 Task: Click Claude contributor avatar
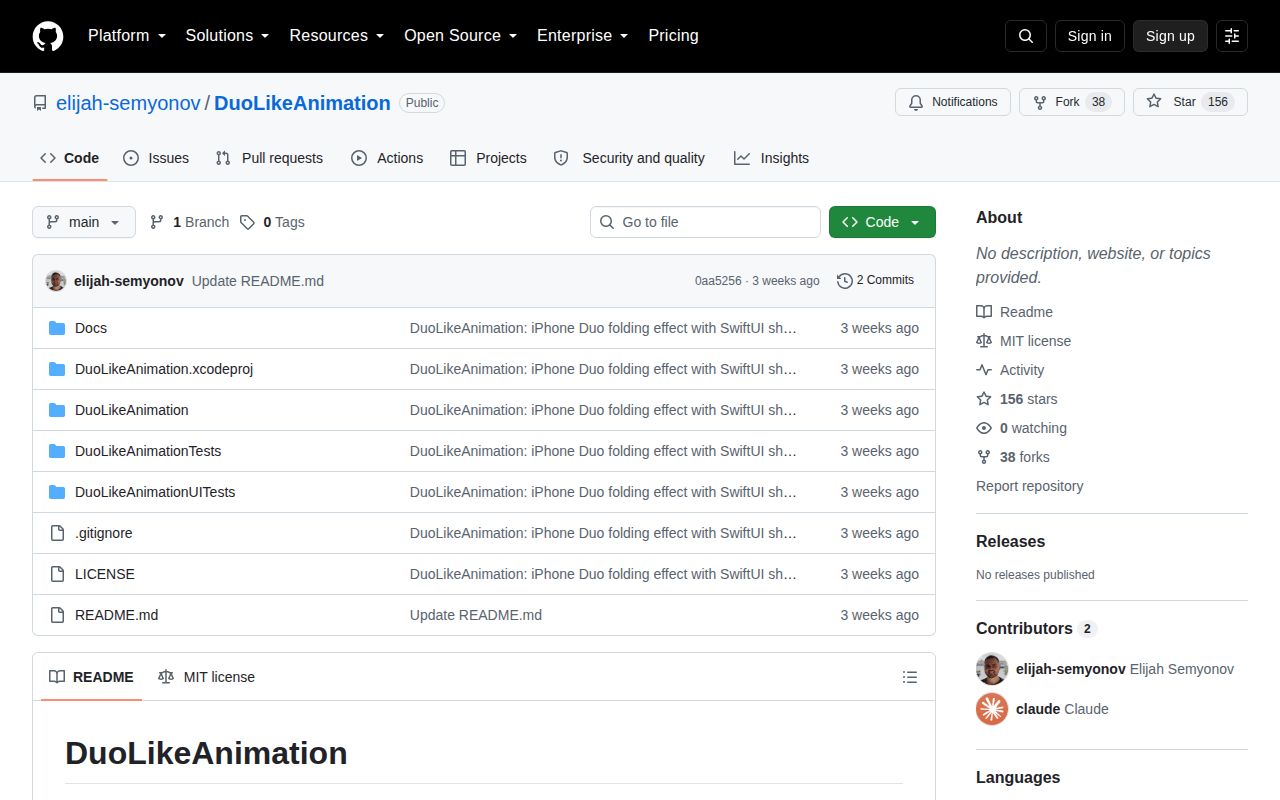pyautogui.click(x=992, y=709)
